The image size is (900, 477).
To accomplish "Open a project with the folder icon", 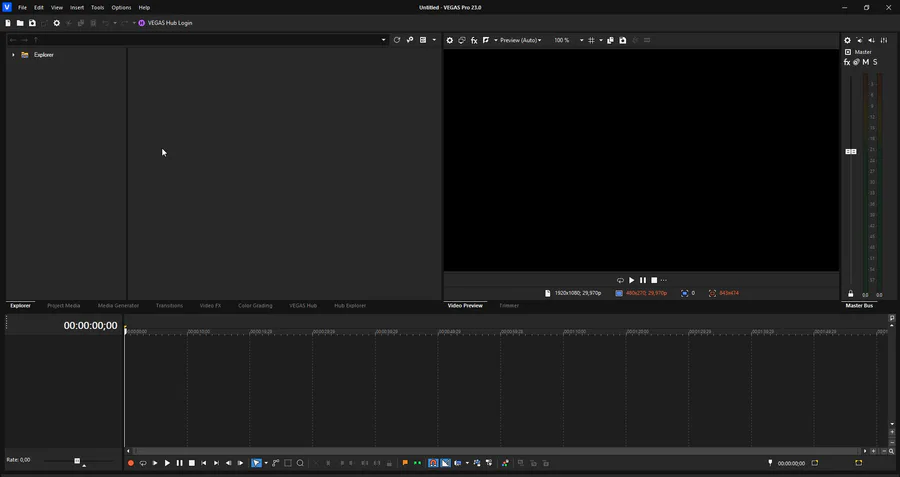I will [x=20, y=23].
